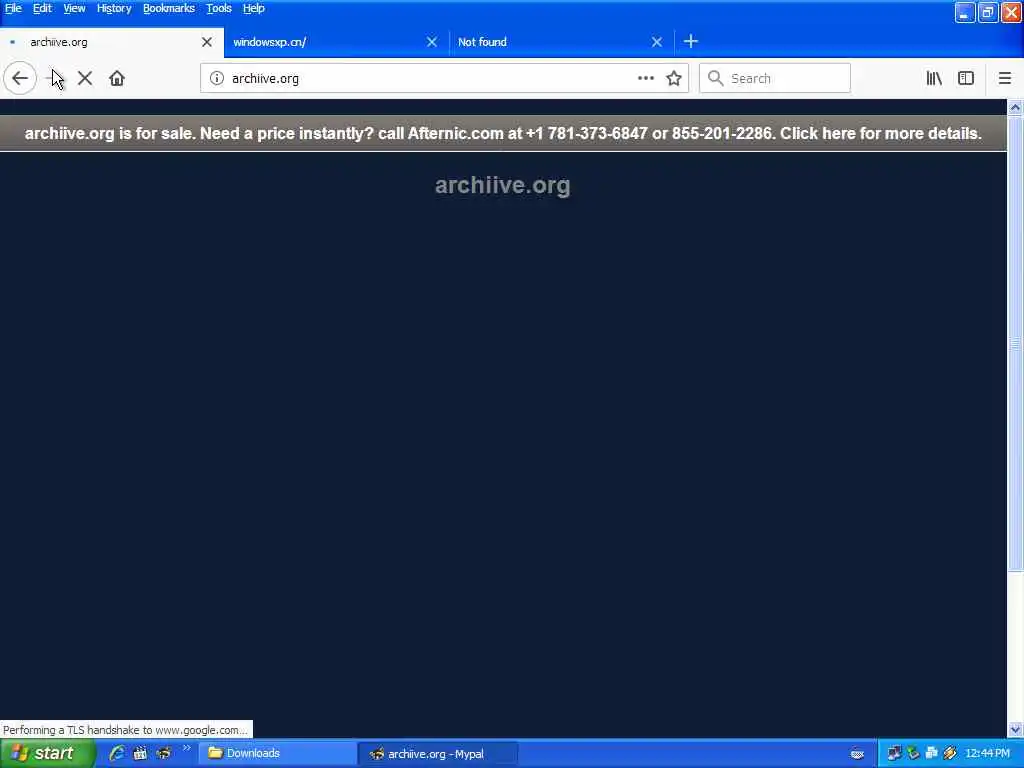Open the History menu

(x=114, y=8)
